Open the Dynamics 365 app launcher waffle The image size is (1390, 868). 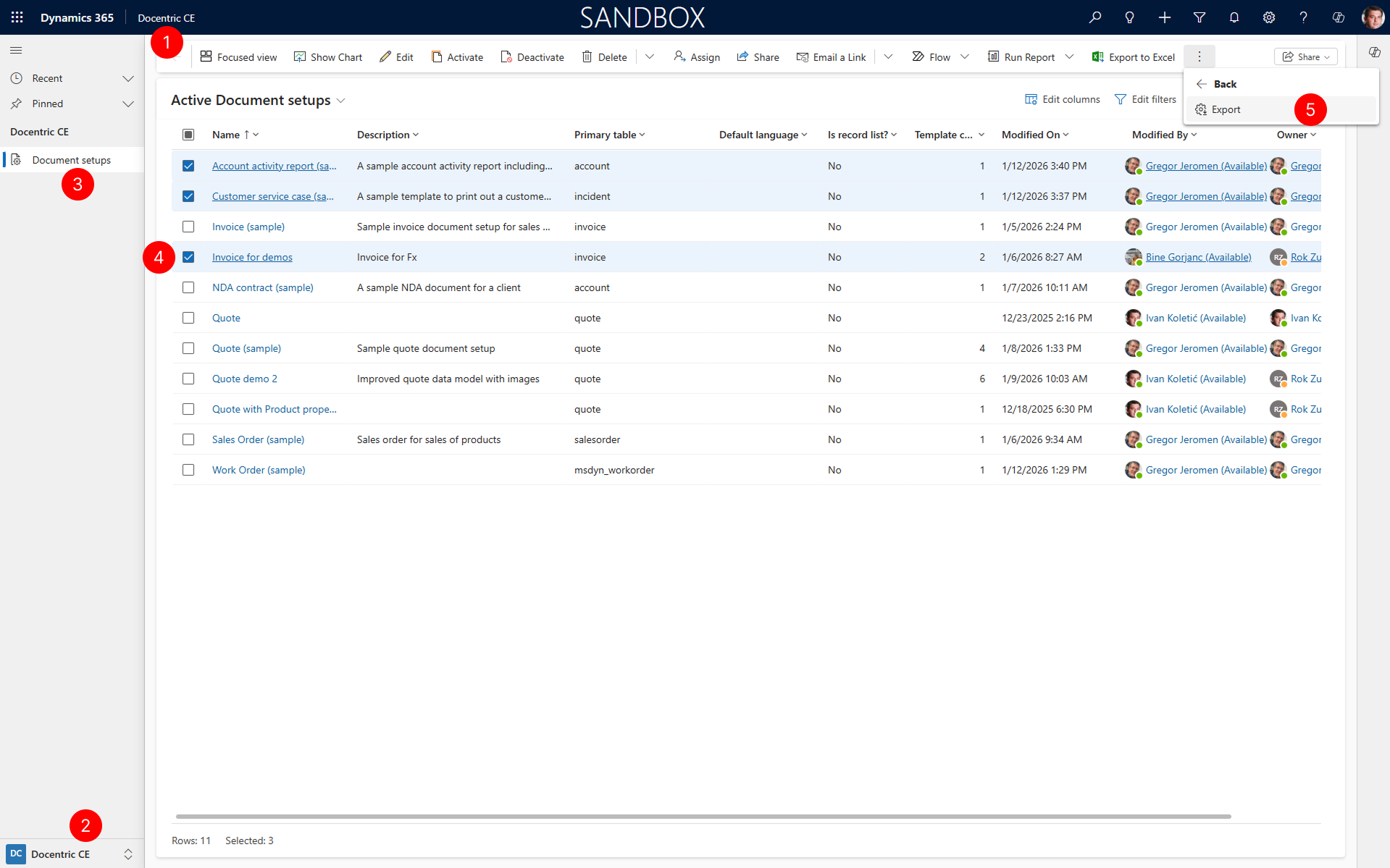(17, 17)
